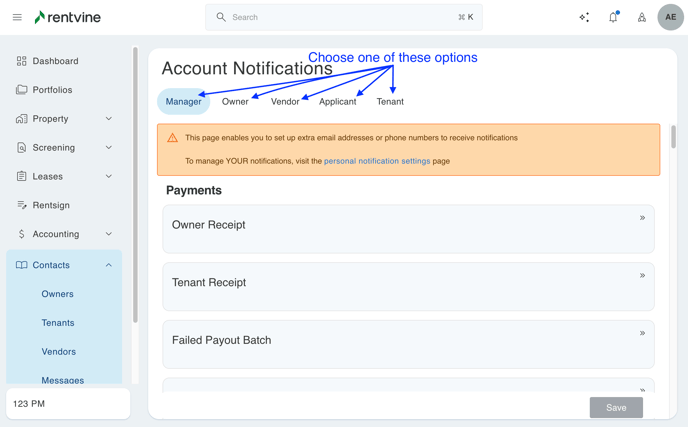Click the Save button

point(616,407)
